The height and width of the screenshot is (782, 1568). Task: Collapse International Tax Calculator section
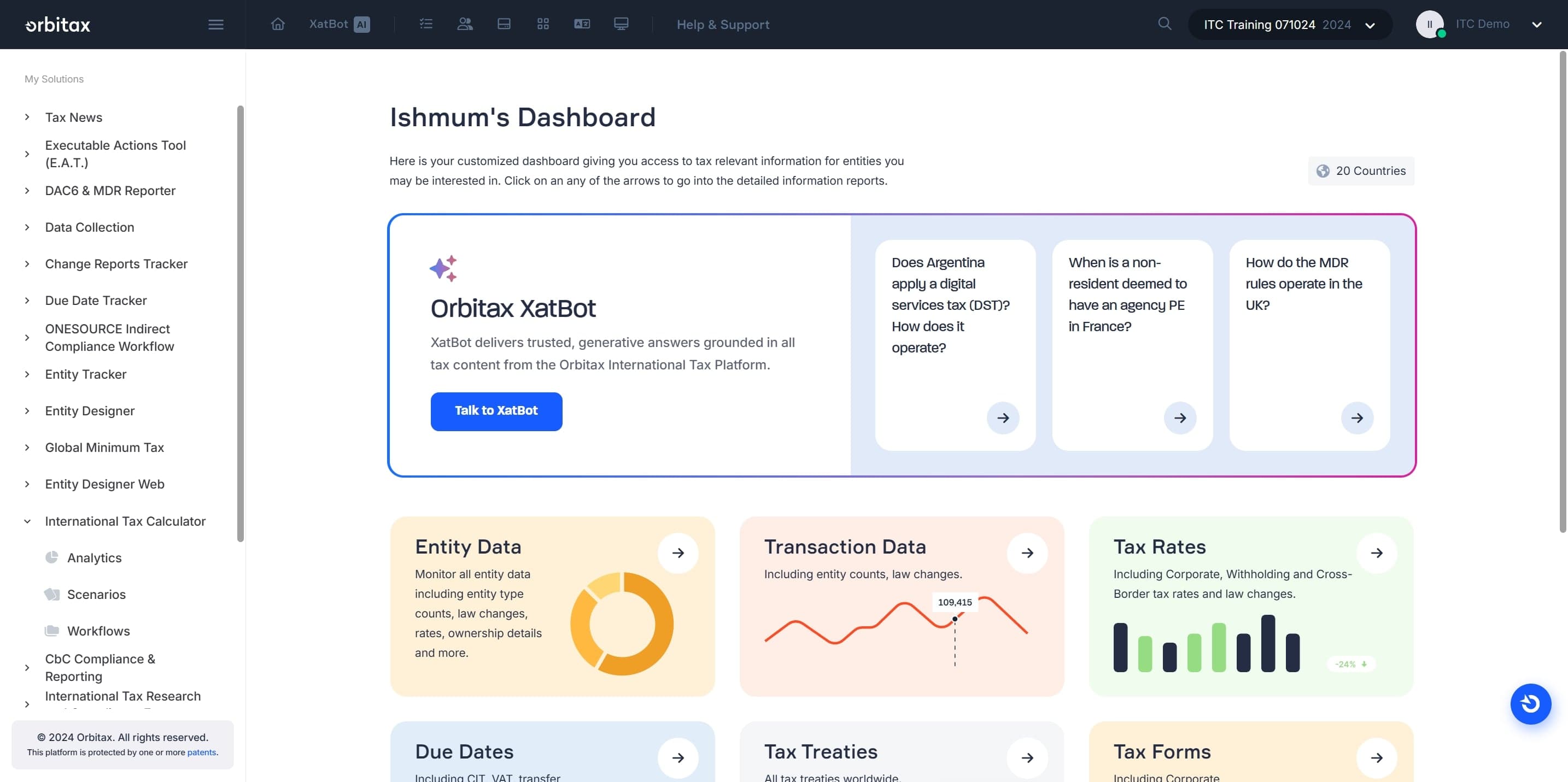pos(27,521)
